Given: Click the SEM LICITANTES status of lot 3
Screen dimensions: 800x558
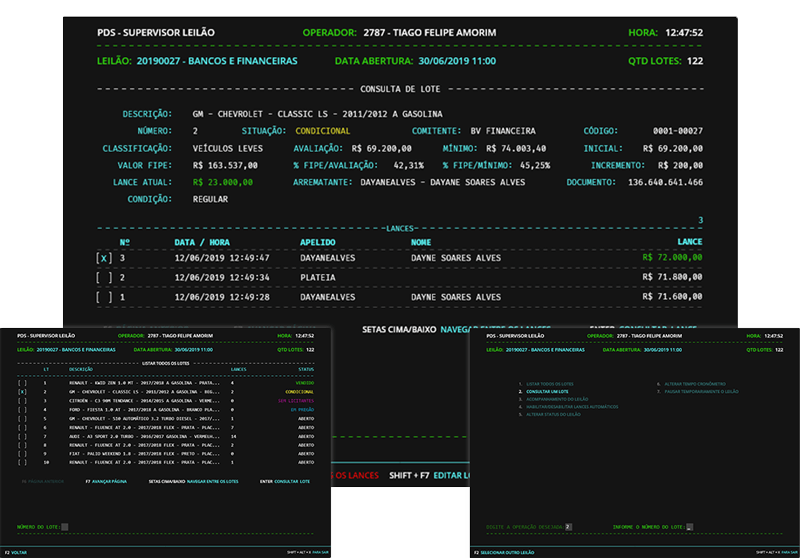Looking at the screenshot, I should pyautogui.click(x=296, y=401).
